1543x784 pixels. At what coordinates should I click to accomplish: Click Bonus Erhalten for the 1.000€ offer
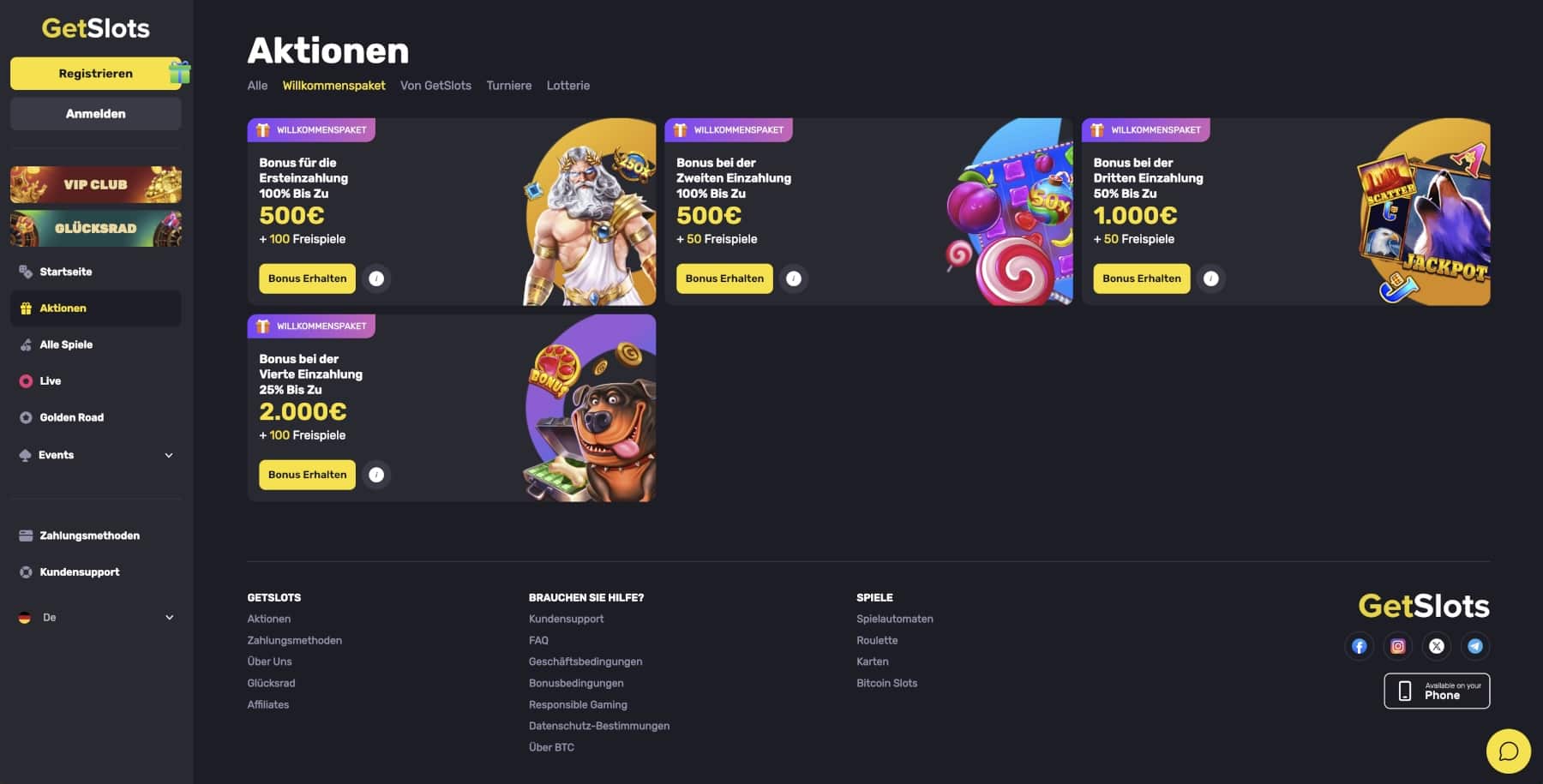coord(1142,278)
